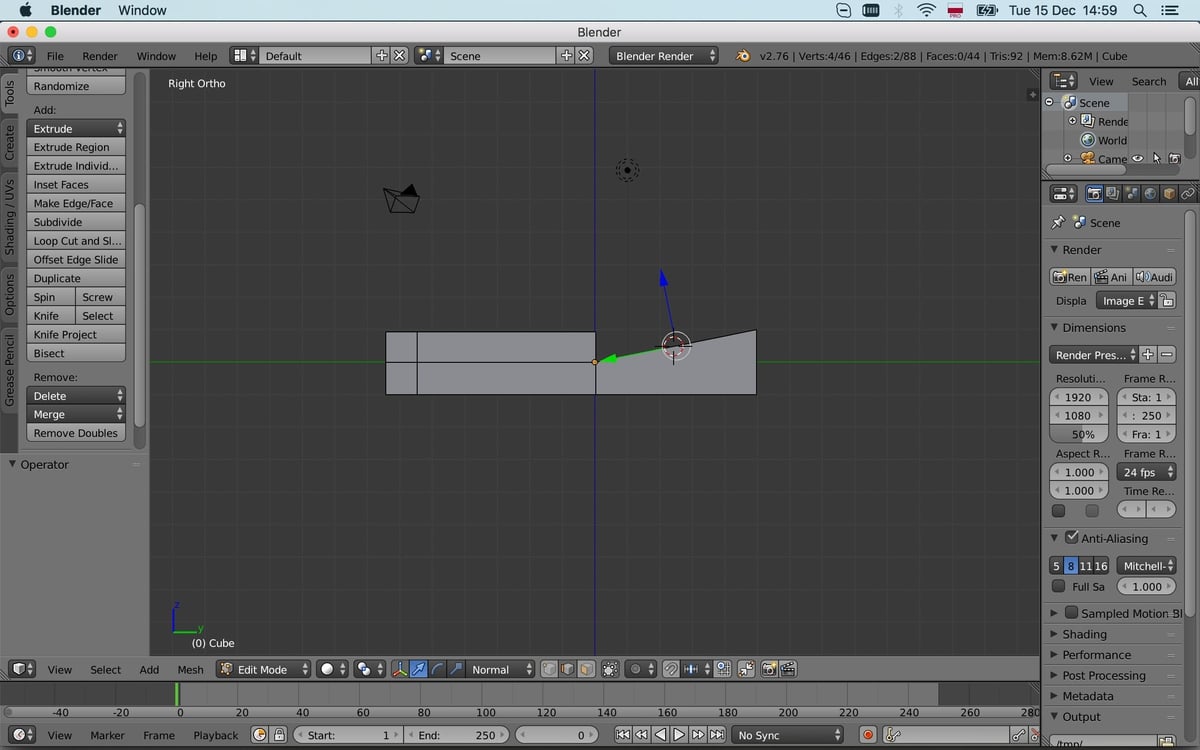Hide the Camera with the eye toggle
This screenshot has height=750, width=1200.
coord(1137,158)
